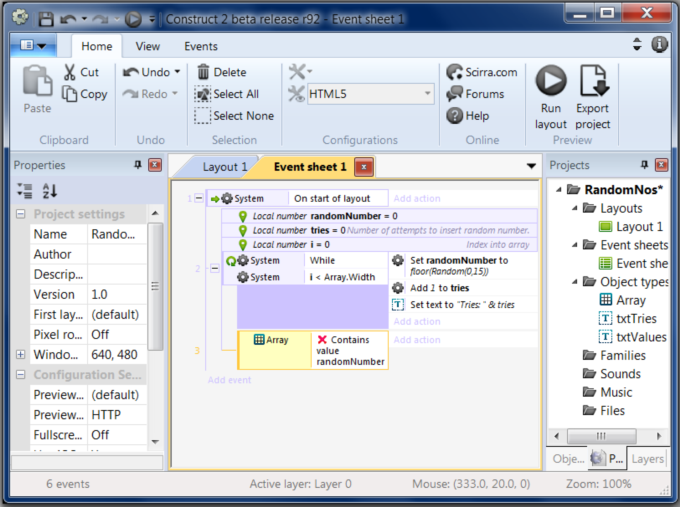Click the Cut scissors button

coord(82,72)
